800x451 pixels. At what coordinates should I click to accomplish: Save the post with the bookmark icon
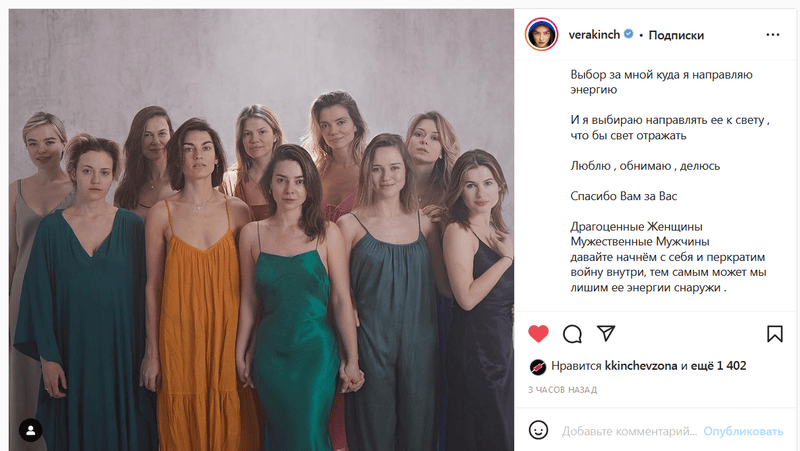pos(774,334)
